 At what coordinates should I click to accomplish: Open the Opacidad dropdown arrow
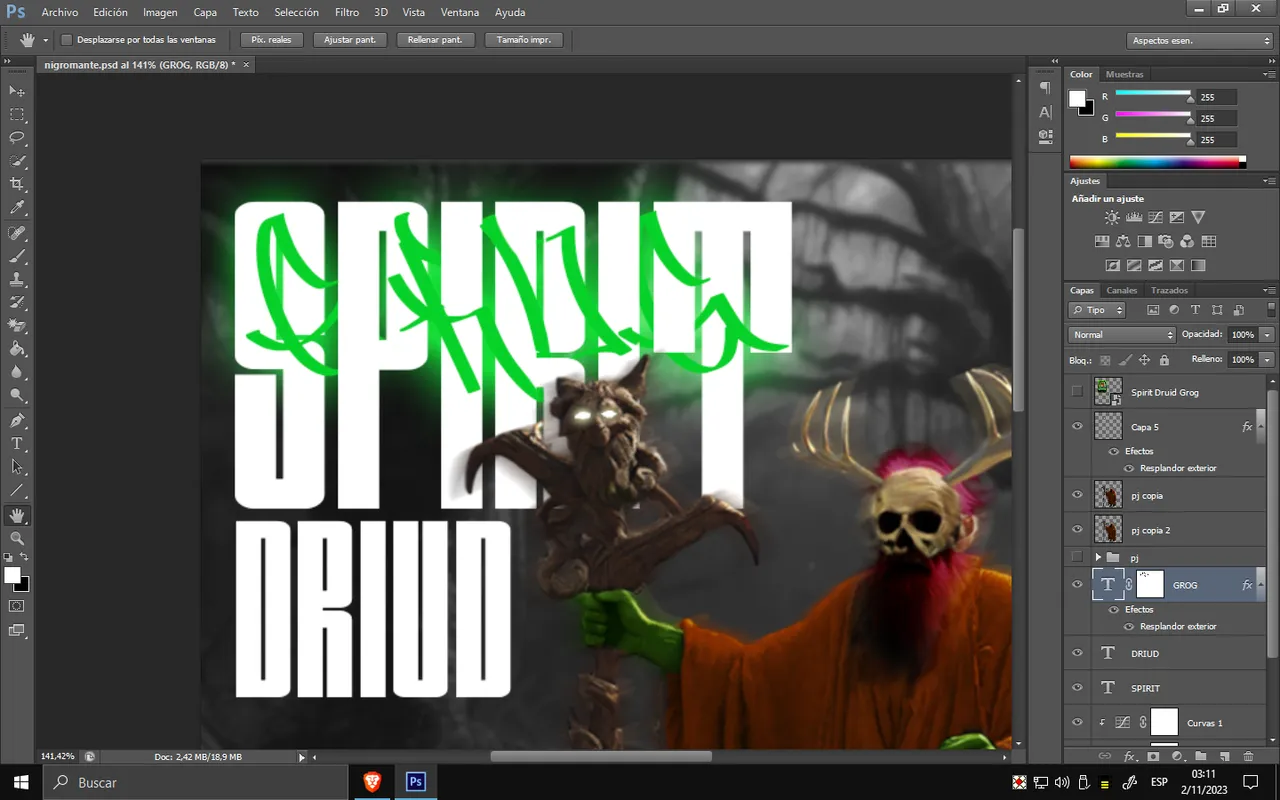click(x=1267, y=335)
